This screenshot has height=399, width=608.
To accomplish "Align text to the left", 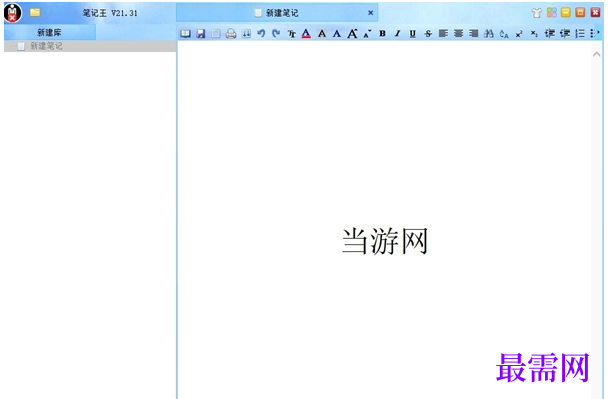I will tap(443, 34).
